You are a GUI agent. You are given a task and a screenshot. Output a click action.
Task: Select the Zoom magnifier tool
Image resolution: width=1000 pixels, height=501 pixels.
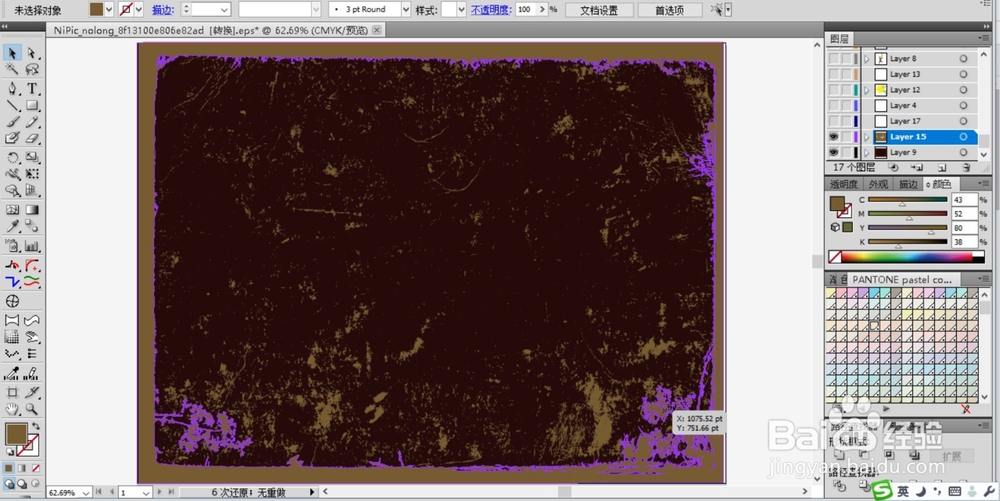[x=32, y=409]
